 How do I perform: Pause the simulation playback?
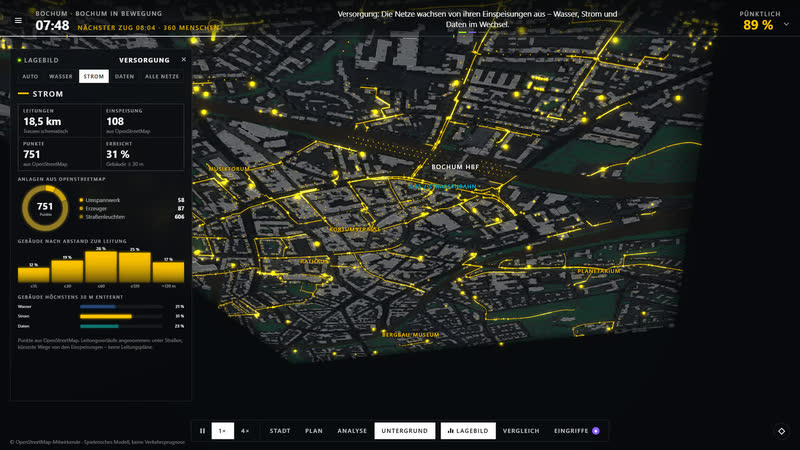click(203, 431)
